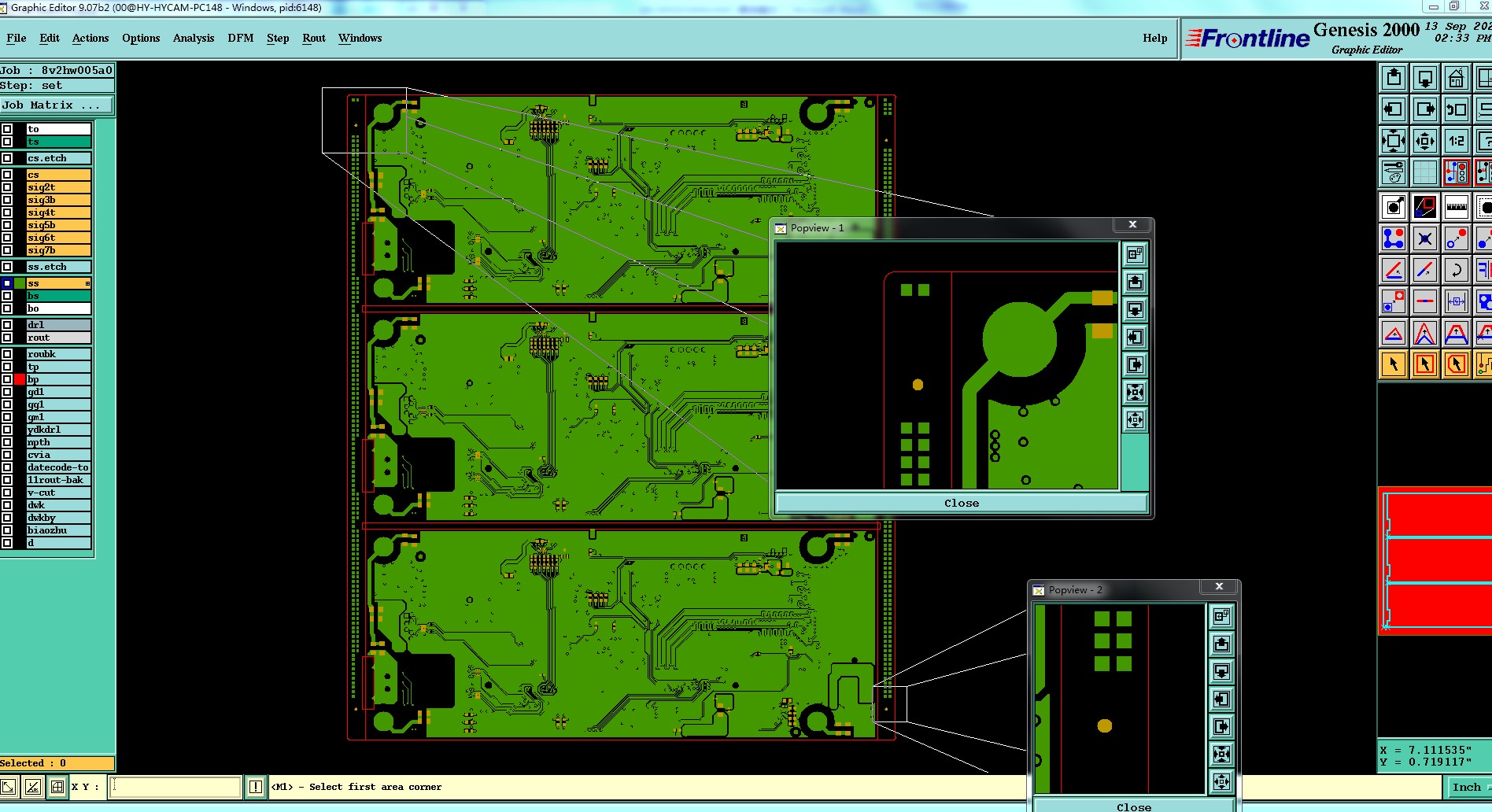Toggle checkbox for layer drl
The width and height of the screenshot is (1492, 812).
[x=7, y=325]
